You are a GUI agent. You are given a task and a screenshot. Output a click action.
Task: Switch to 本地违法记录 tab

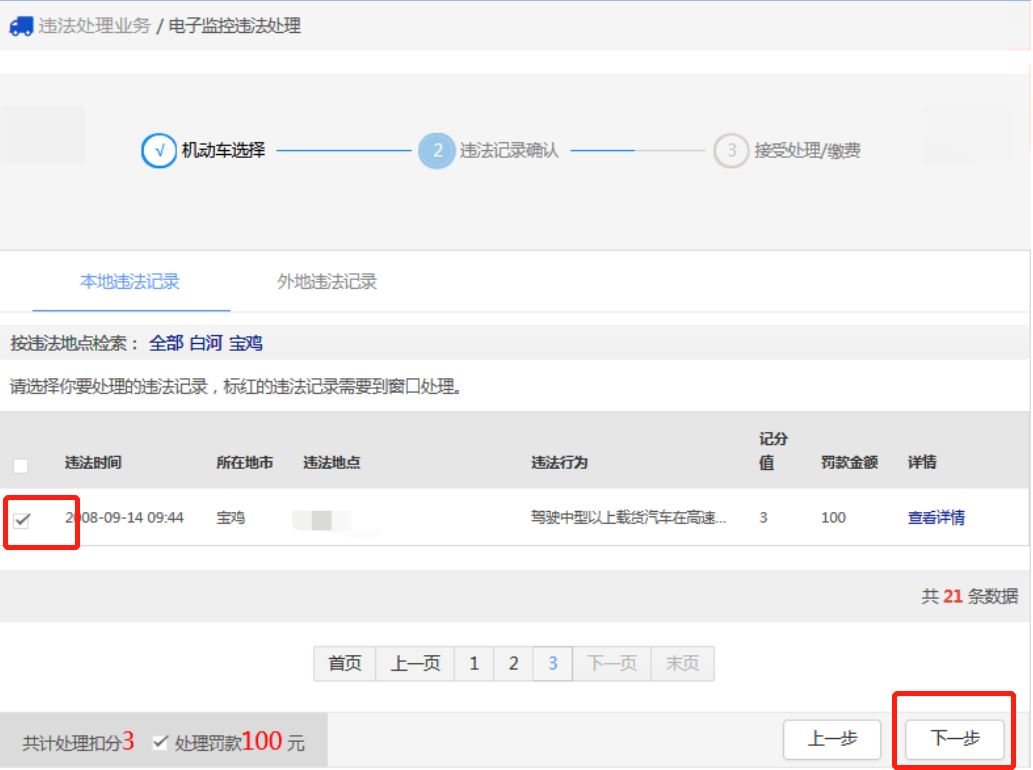pyautogui.click(x=130, y=282)
